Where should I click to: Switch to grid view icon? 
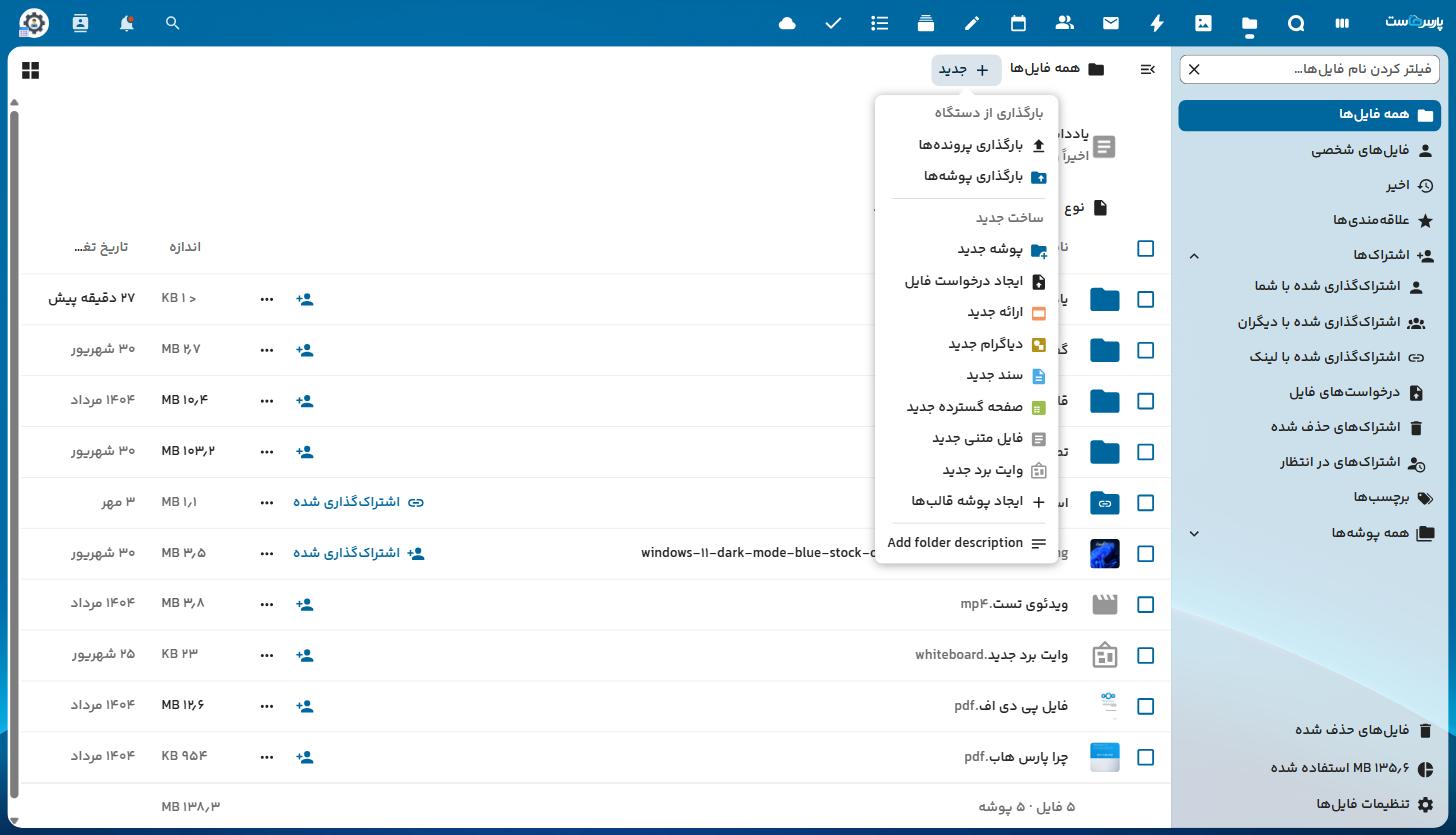tap(30, 70)
